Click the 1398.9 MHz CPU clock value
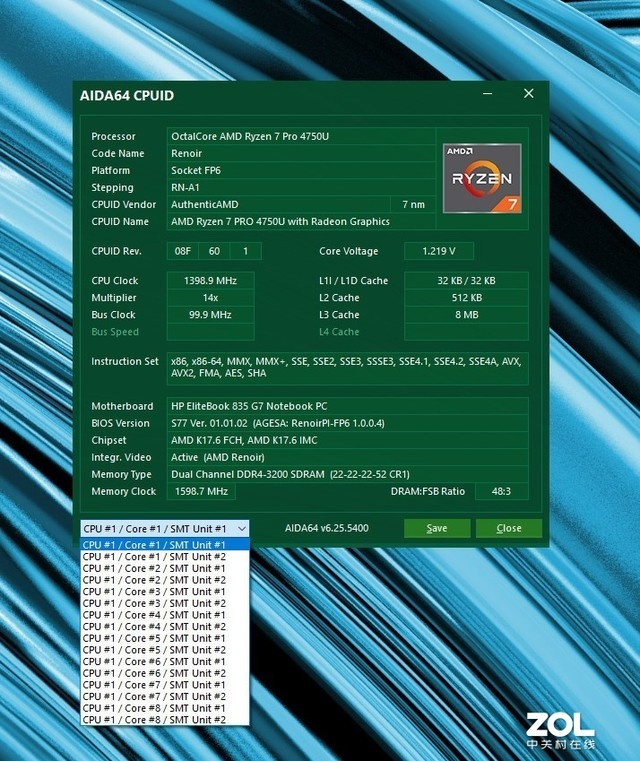This screenshot has height=761, width=640. 210,281
